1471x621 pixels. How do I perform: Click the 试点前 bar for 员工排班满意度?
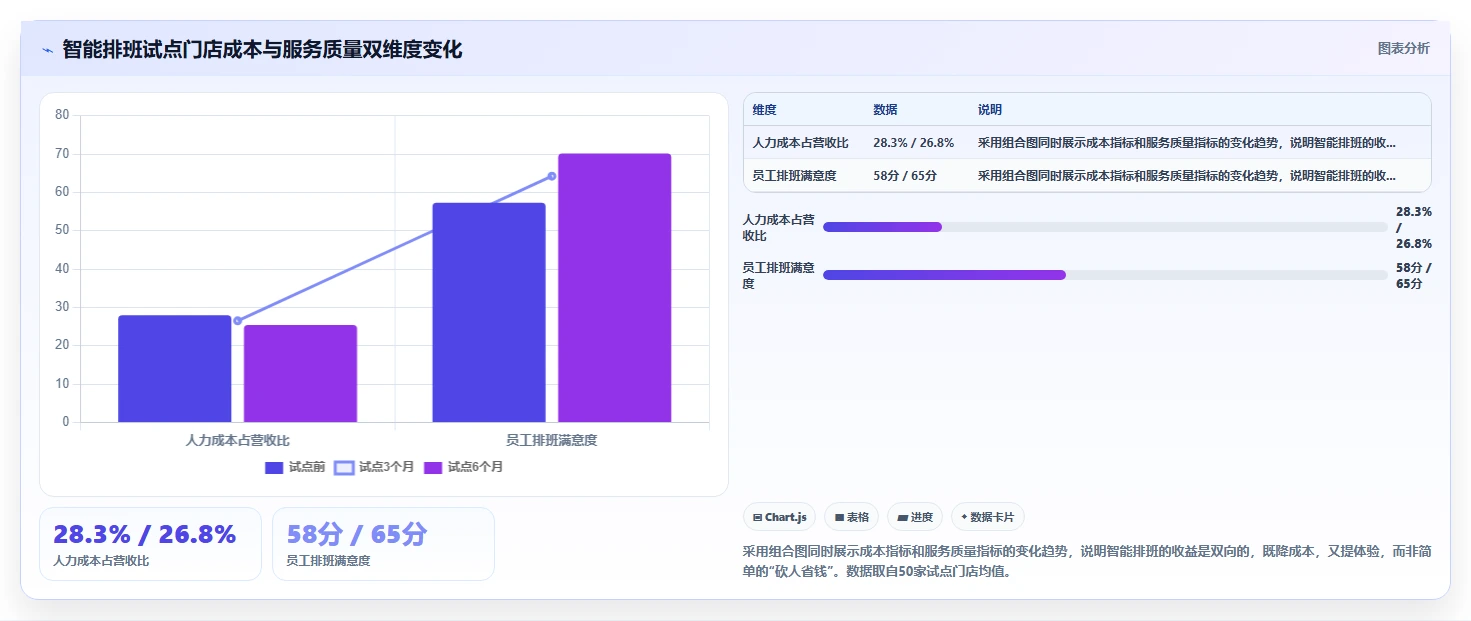point(489,312)
